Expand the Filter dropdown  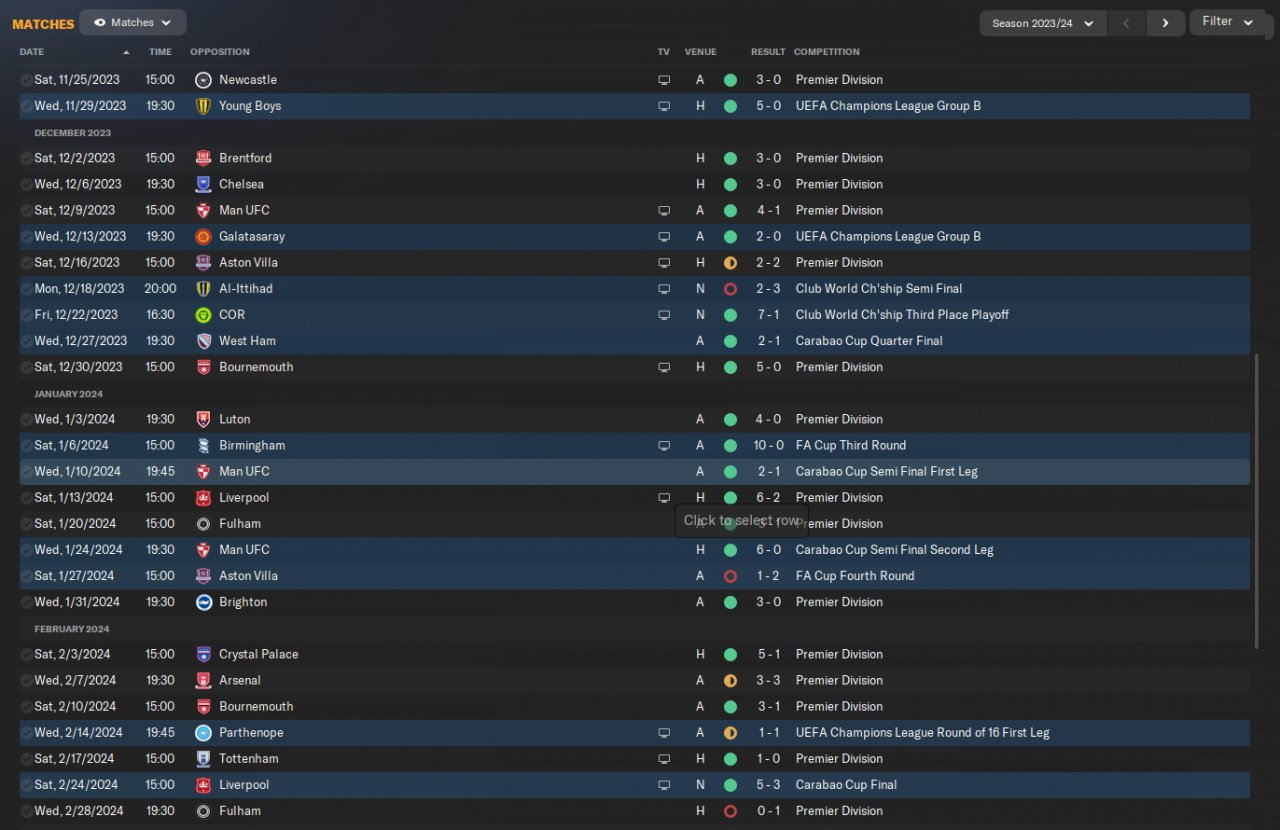(x=1227, y=22)
